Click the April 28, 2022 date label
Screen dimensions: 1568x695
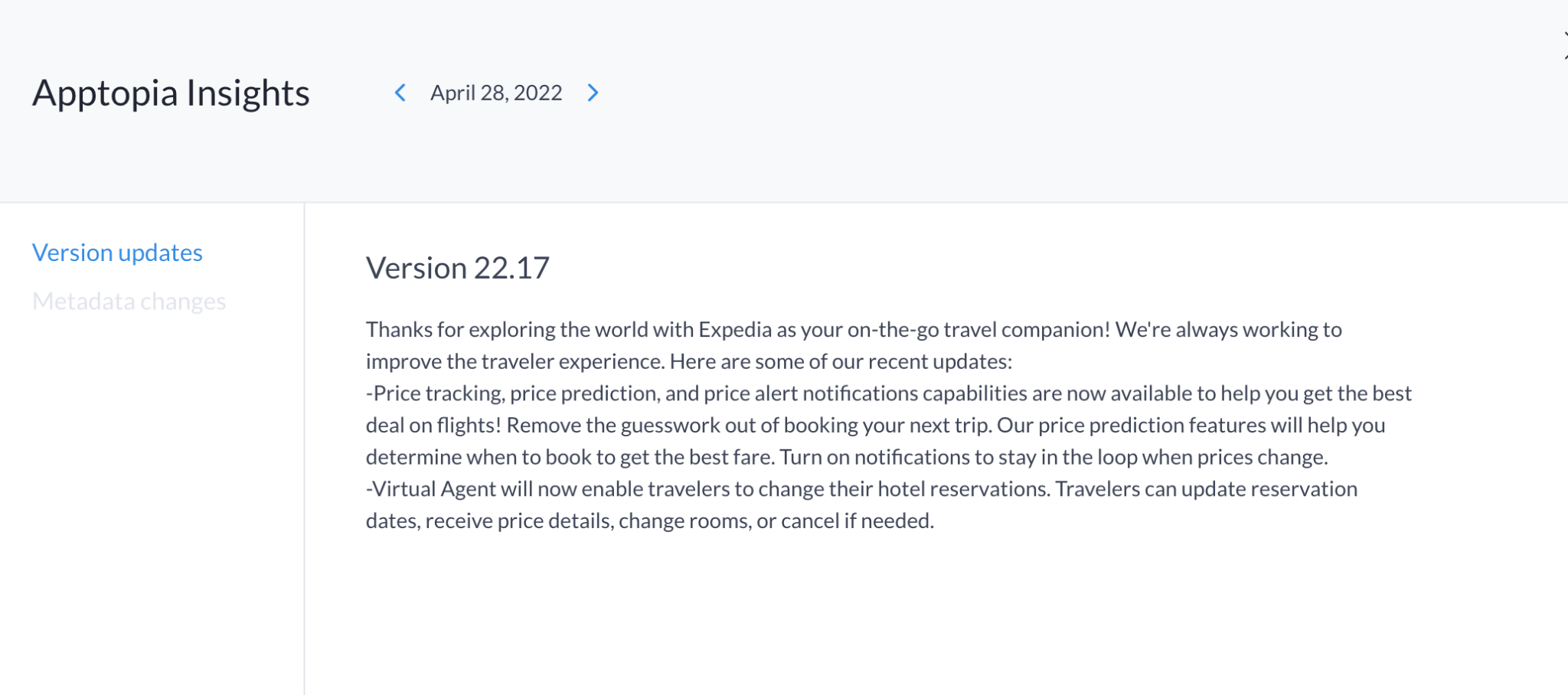495,93
